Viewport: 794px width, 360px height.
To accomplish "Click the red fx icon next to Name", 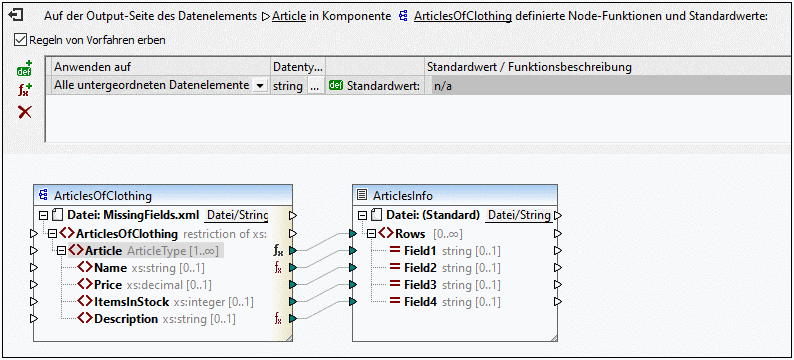I will pos(278,267).
